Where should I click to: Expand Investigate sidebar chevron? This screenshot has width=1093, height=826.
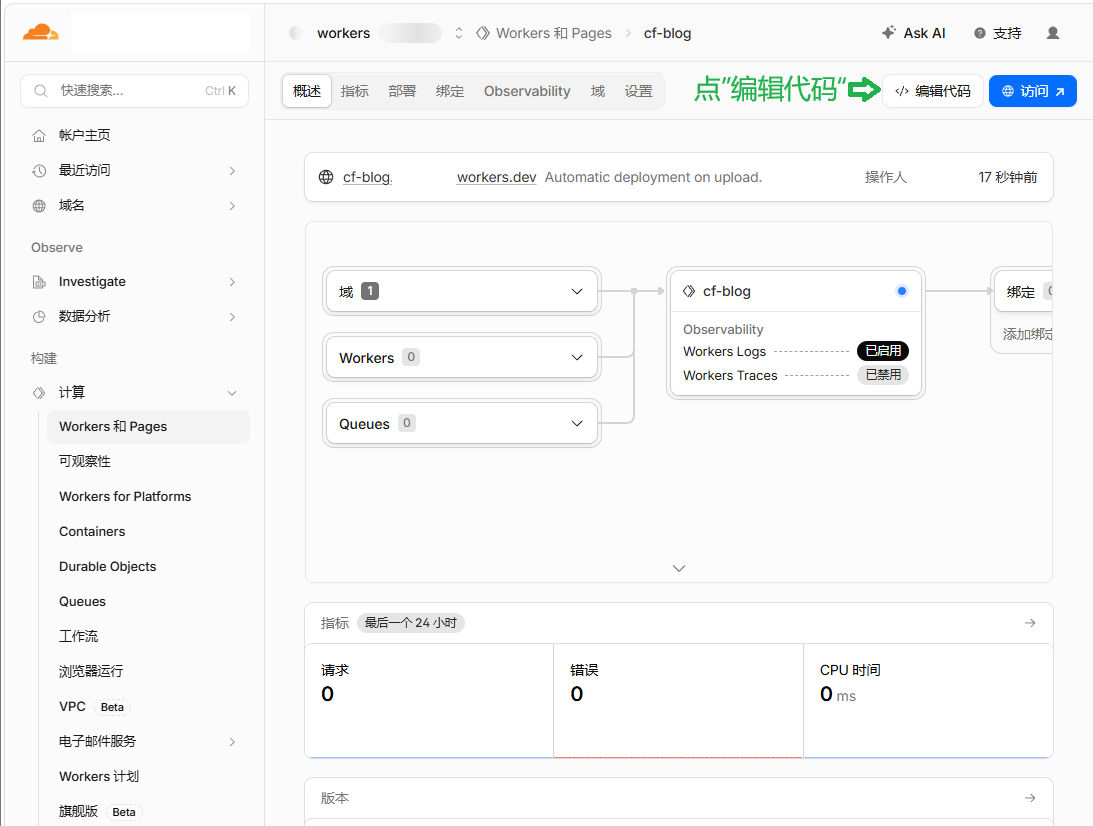[232, 282]
